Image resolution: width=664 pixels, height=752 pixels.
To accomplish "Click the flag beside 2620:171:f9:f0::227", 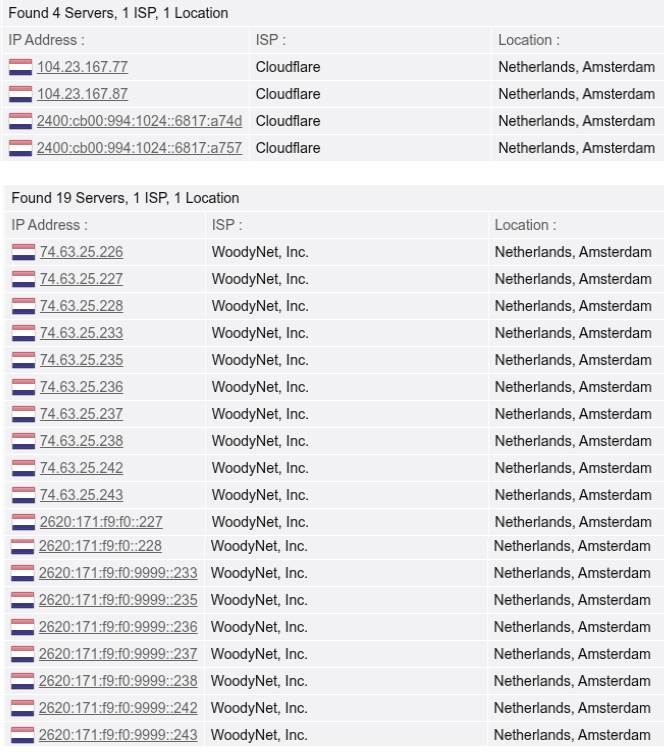I will (x=23, y=522).
